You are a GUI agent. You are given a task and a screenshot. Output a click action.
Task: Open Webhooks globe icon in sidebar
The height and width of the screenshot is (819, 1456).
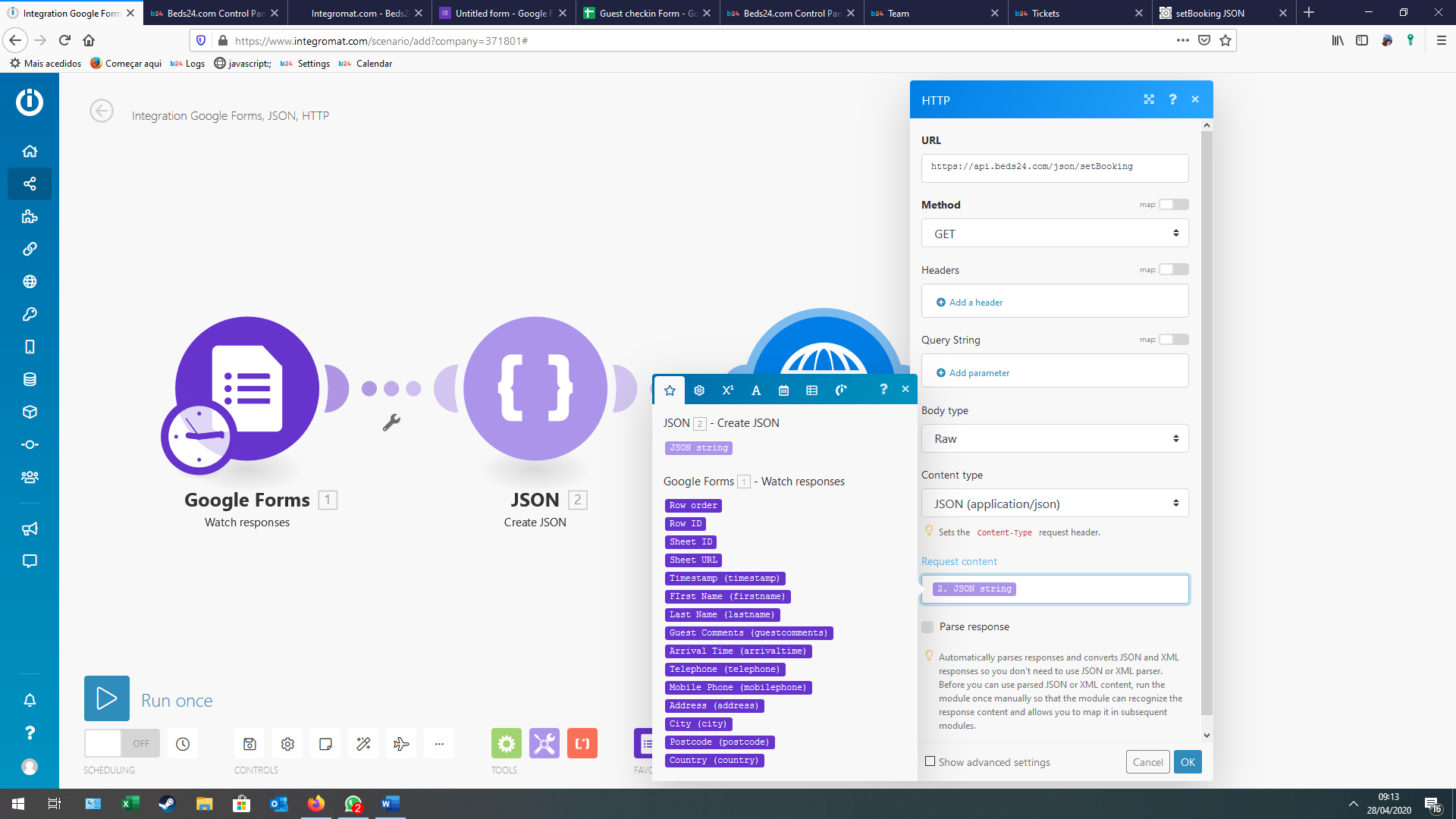tap(30, 281)
